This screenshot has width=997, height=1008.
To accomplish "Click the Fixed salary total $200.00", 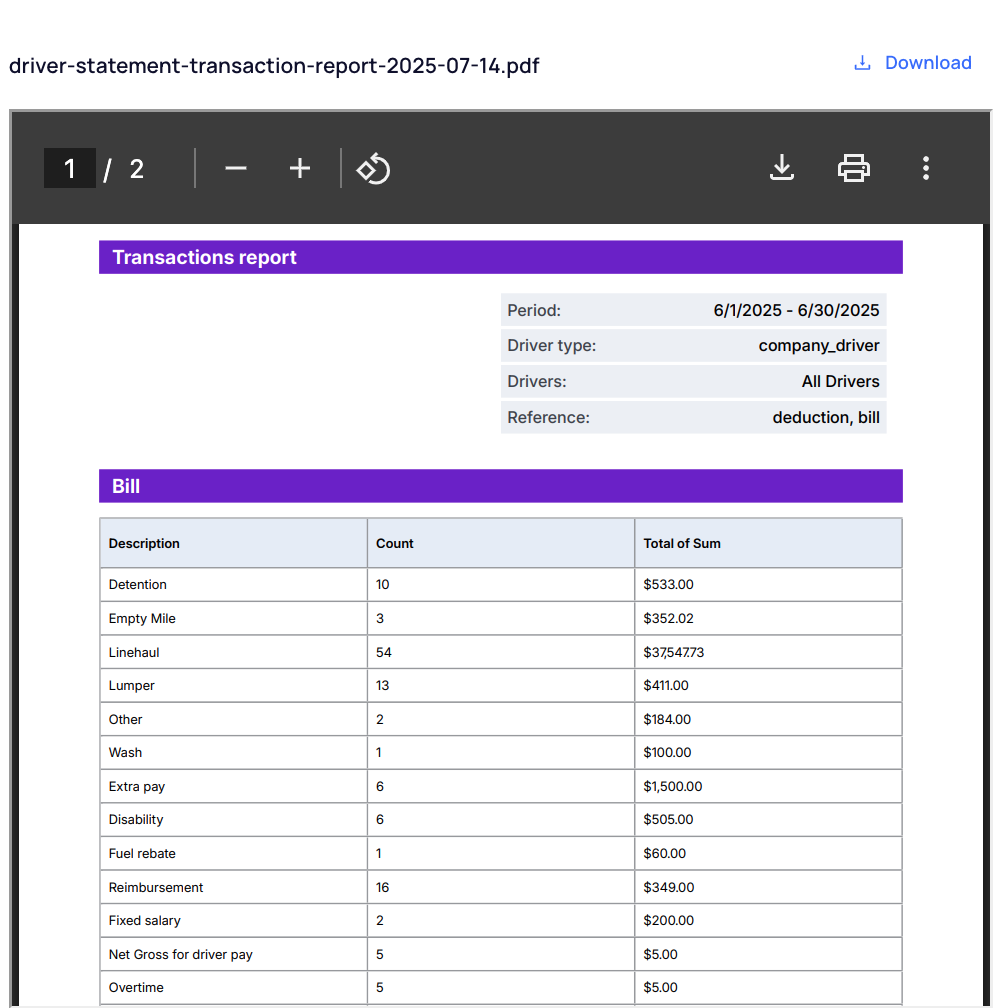I will [669, 921].
